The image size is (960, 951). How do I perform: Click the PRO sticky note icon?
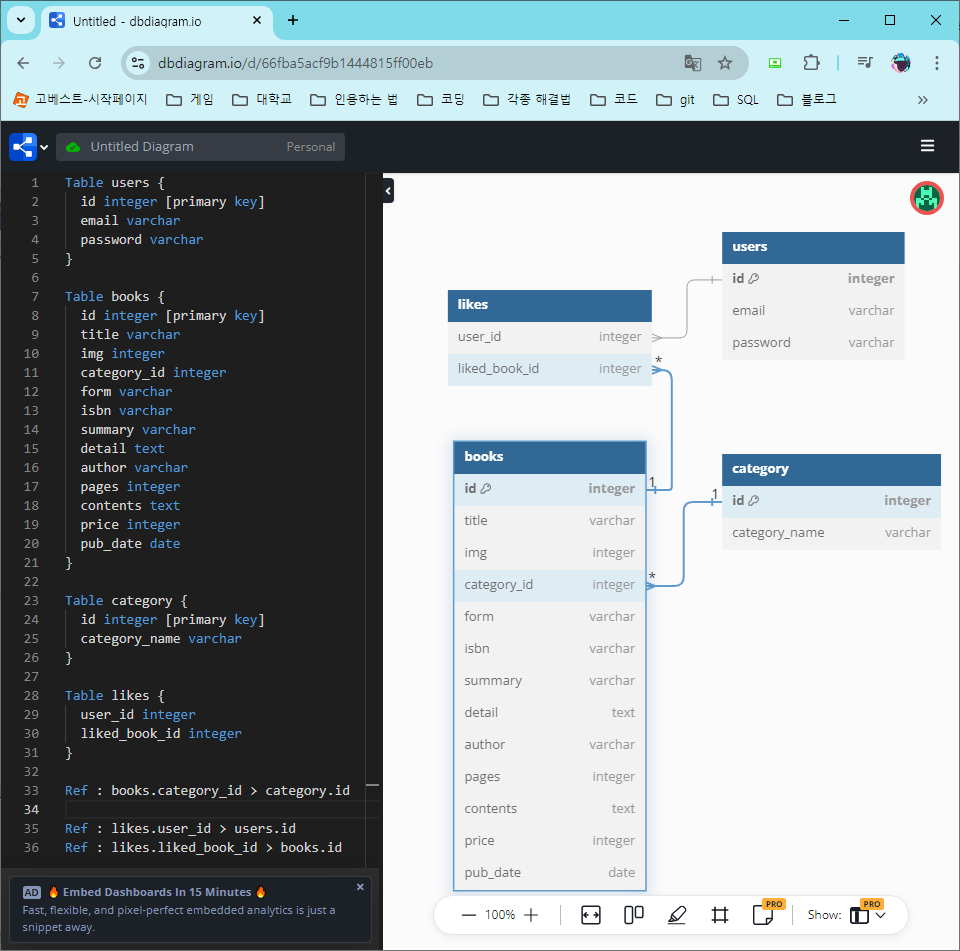click(763, 915)
